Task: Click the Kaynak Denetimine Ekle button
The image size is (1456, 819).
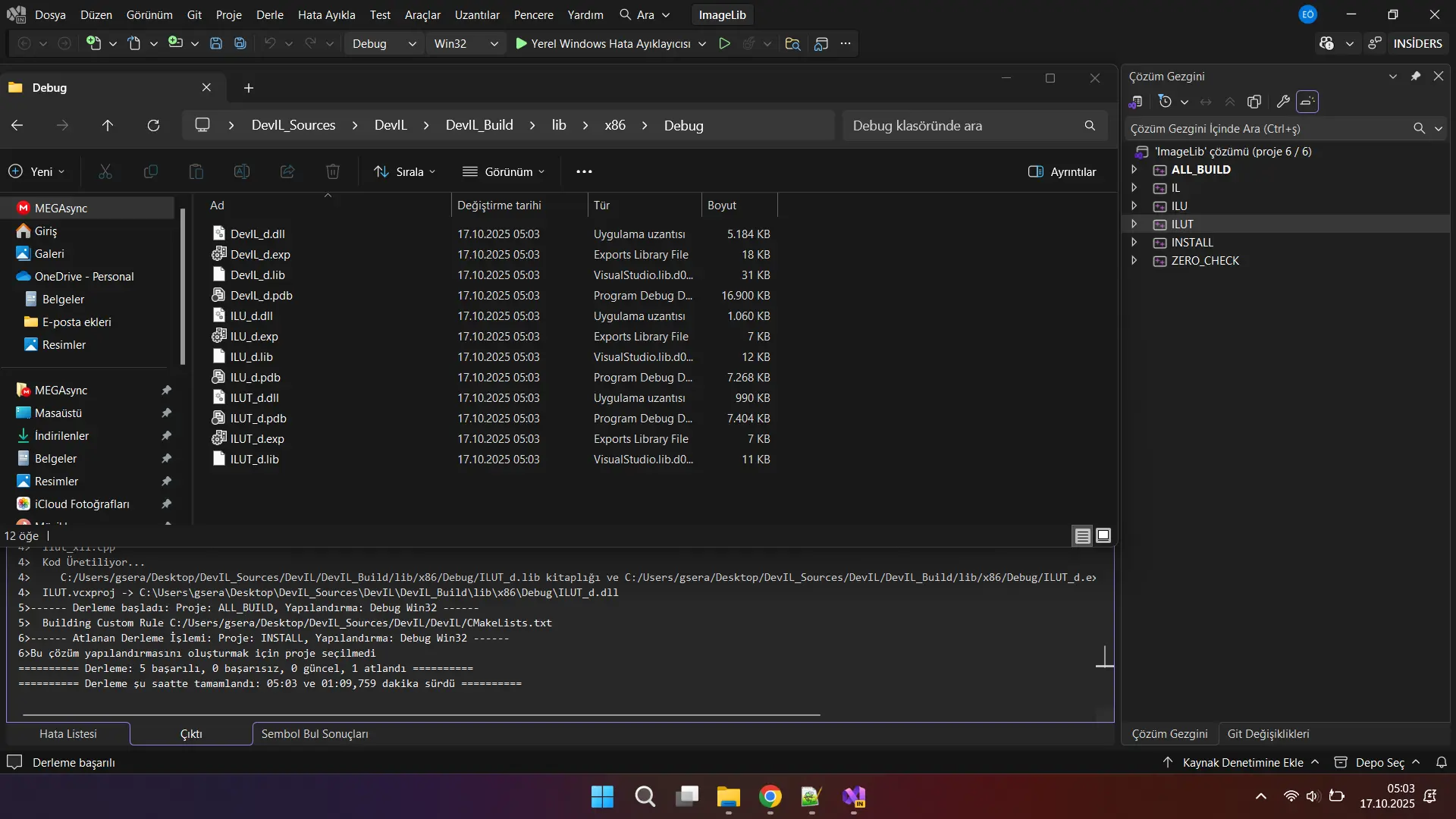Action: (x=1242, y=762)
